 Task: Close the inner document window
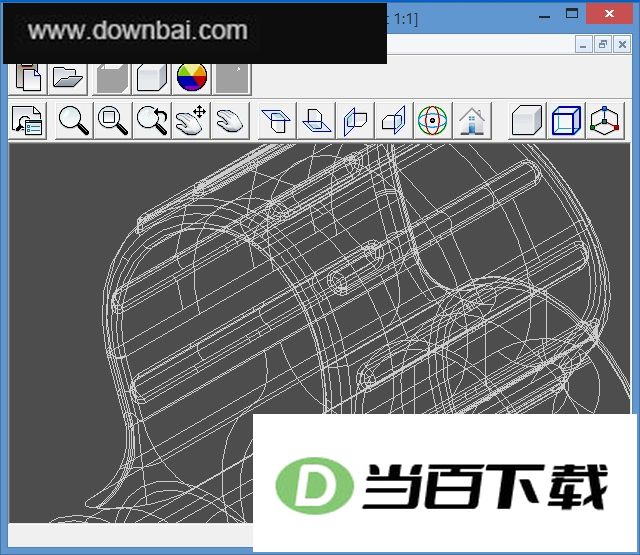coord(622,44)
